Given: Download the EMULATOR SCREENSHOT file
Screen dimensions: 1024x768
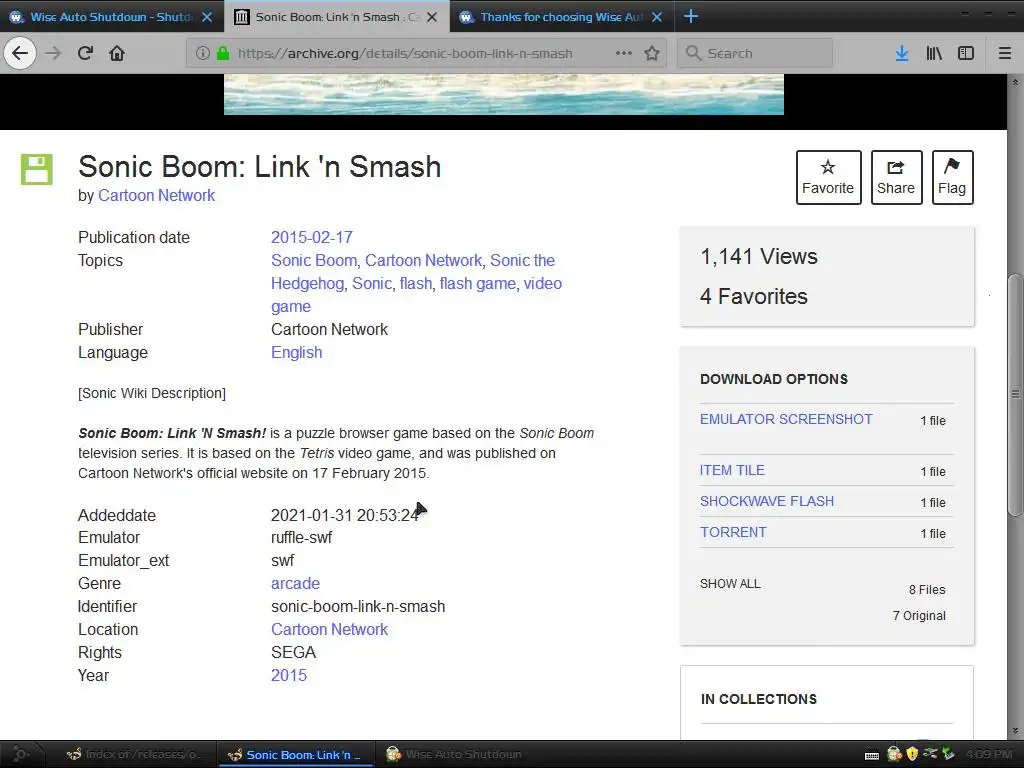Looking at the screenshot, I should point(786,419).
